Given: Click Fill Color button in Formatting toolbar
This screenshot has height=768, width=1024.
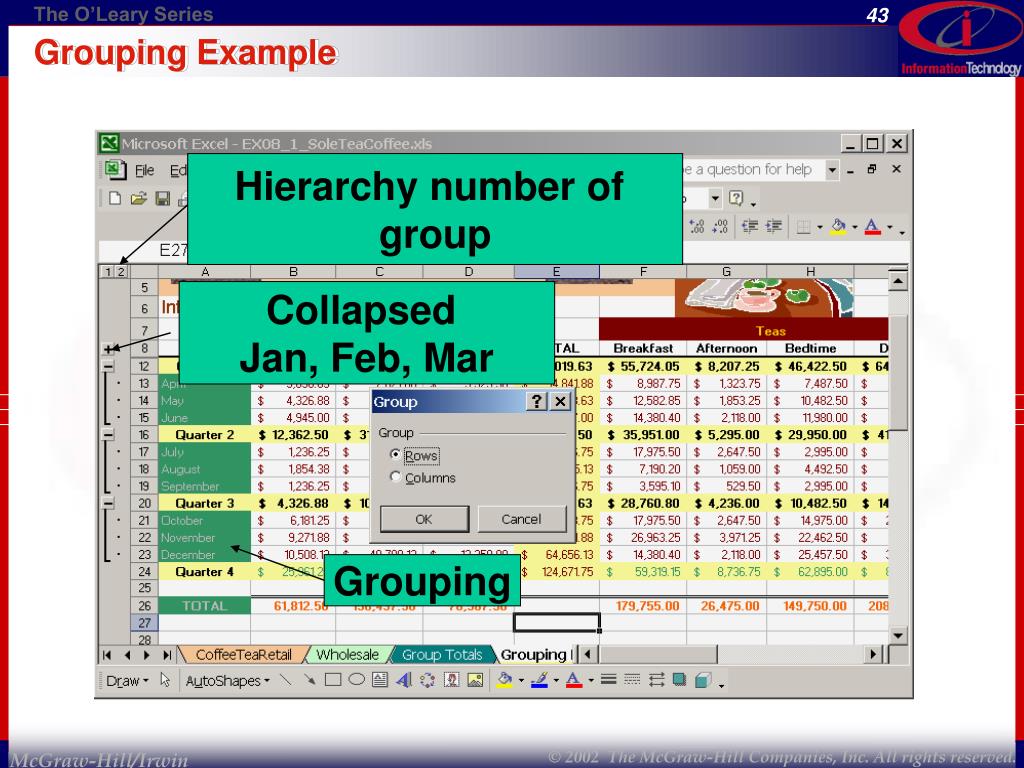Looking at the screenshot, I should point(838,227).
